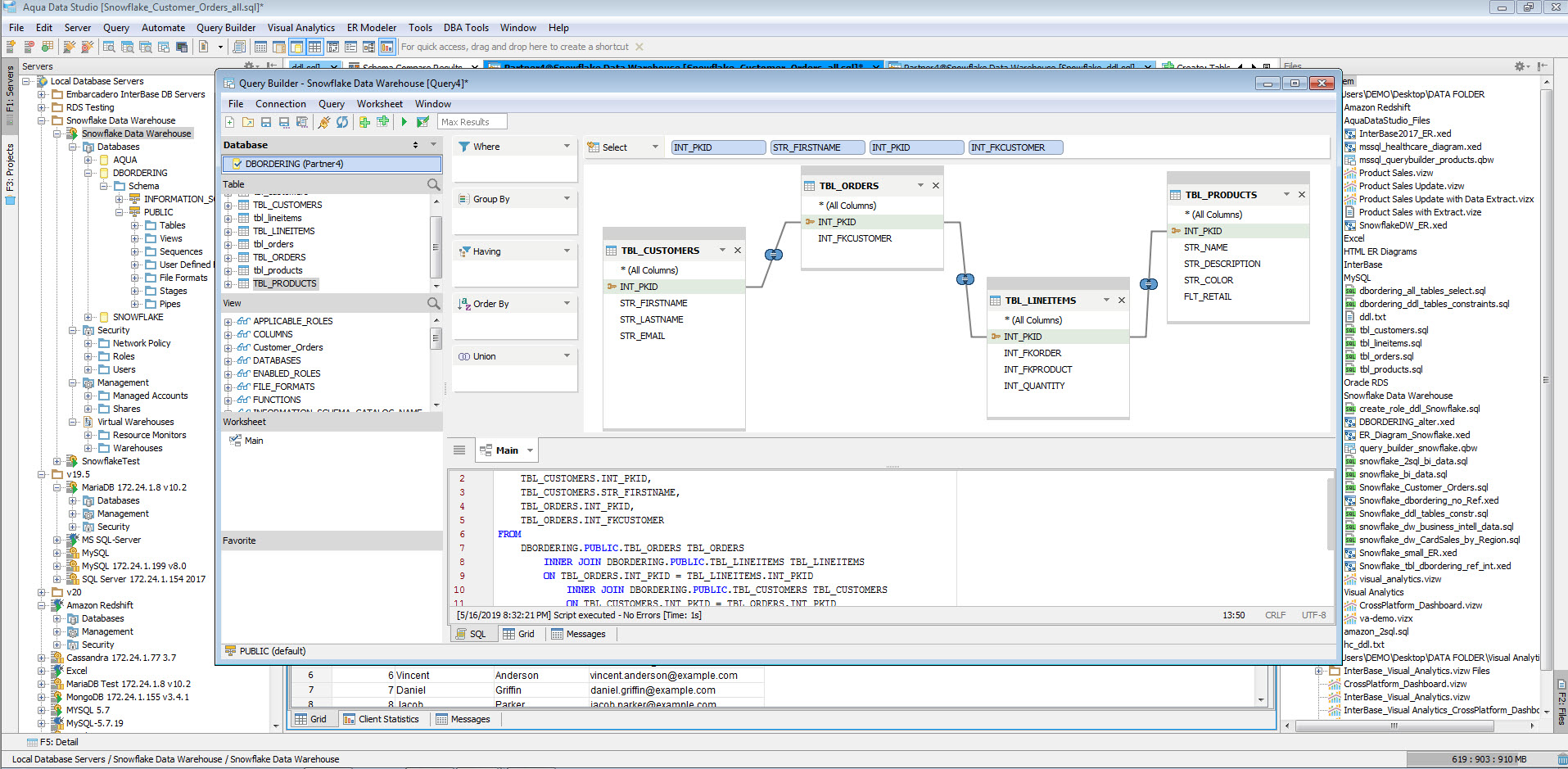The height and width of the screenshot is (769, 1568).
Task: Execute the query with the green play icon
Action: click(x=404, y=121)
